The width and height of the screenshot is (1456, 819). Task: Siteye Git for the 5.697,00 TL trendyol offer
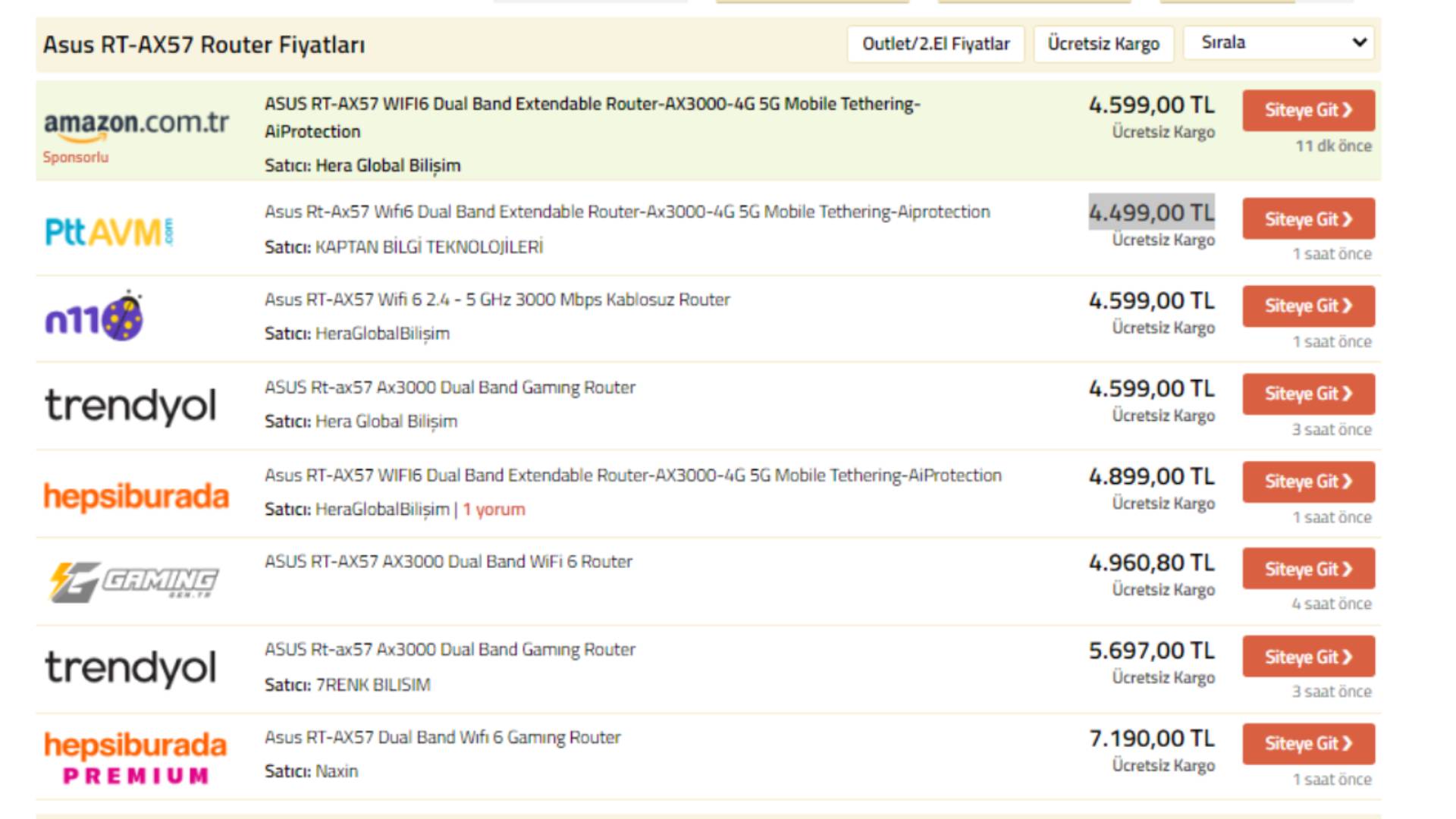pos(1308,657)
